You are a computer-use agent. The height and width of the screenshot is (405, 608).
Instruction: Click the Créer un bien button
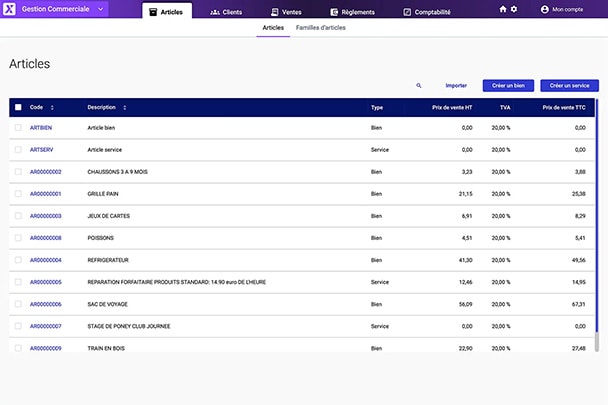(508, 85)
